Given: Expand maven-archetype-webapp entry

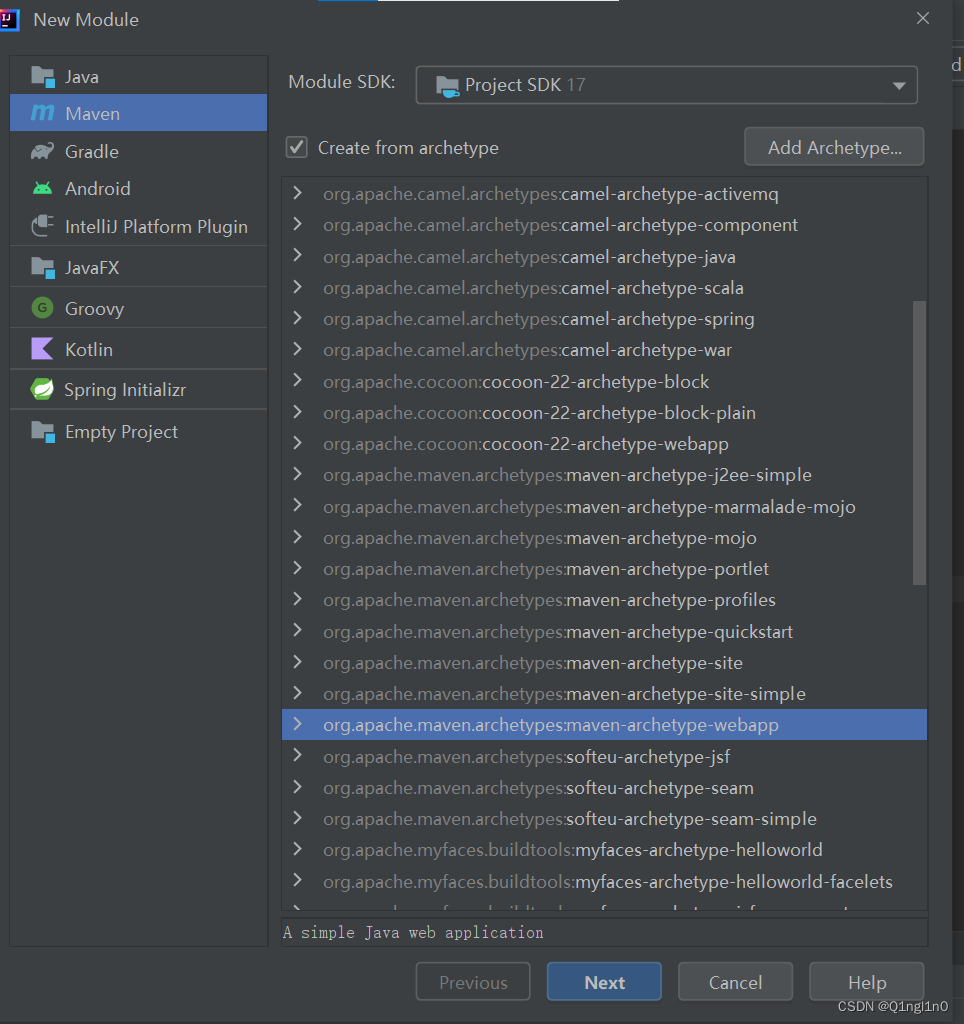Looking at the screenshot, I should pyautogui.click(x=298, y=724).
